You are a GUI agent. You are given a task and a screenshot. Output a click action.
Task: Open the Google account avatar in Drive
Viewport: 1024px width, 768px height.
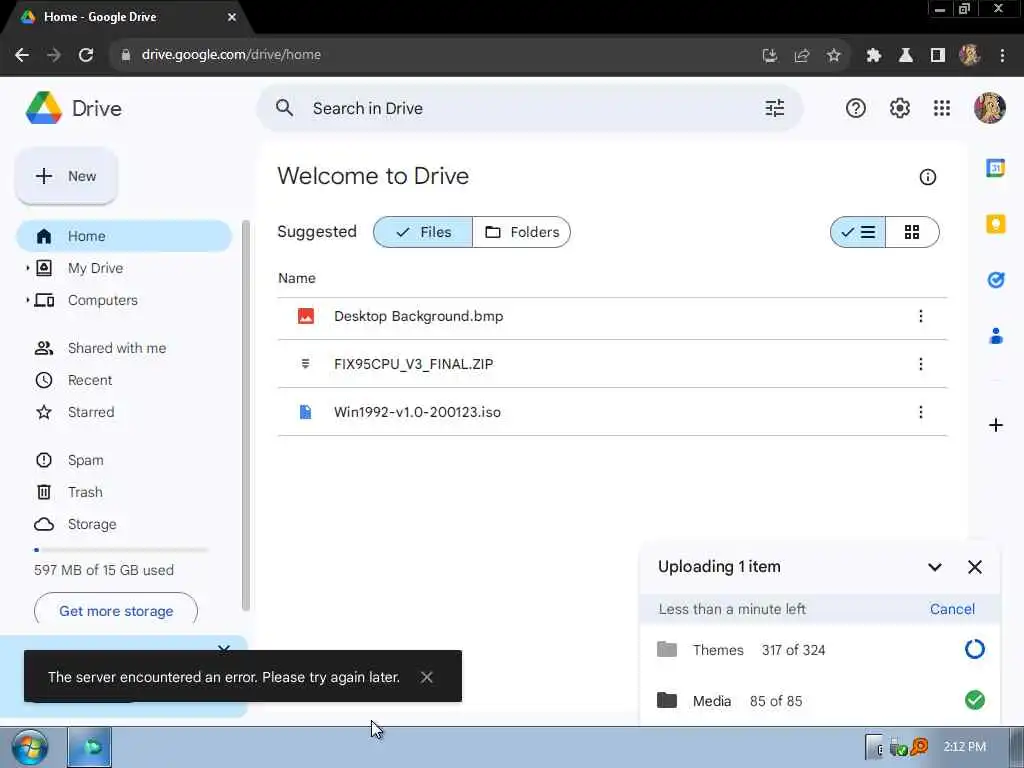point(989,108)
